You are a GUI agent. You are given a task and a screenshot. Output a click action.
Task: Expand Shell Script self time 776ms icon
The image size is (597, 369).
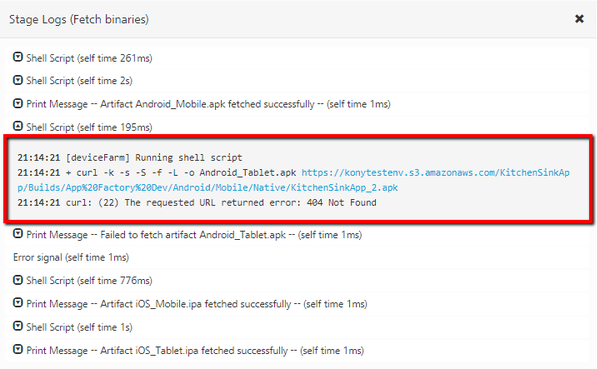[18, 280]
